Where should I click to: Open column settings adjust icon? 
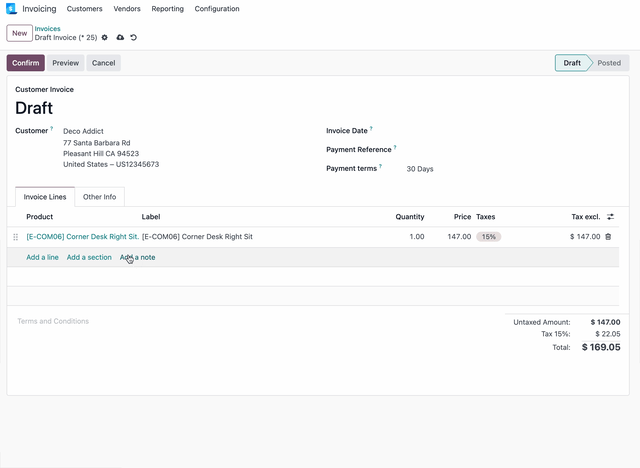pyautogui.click(x=610, y=217)
